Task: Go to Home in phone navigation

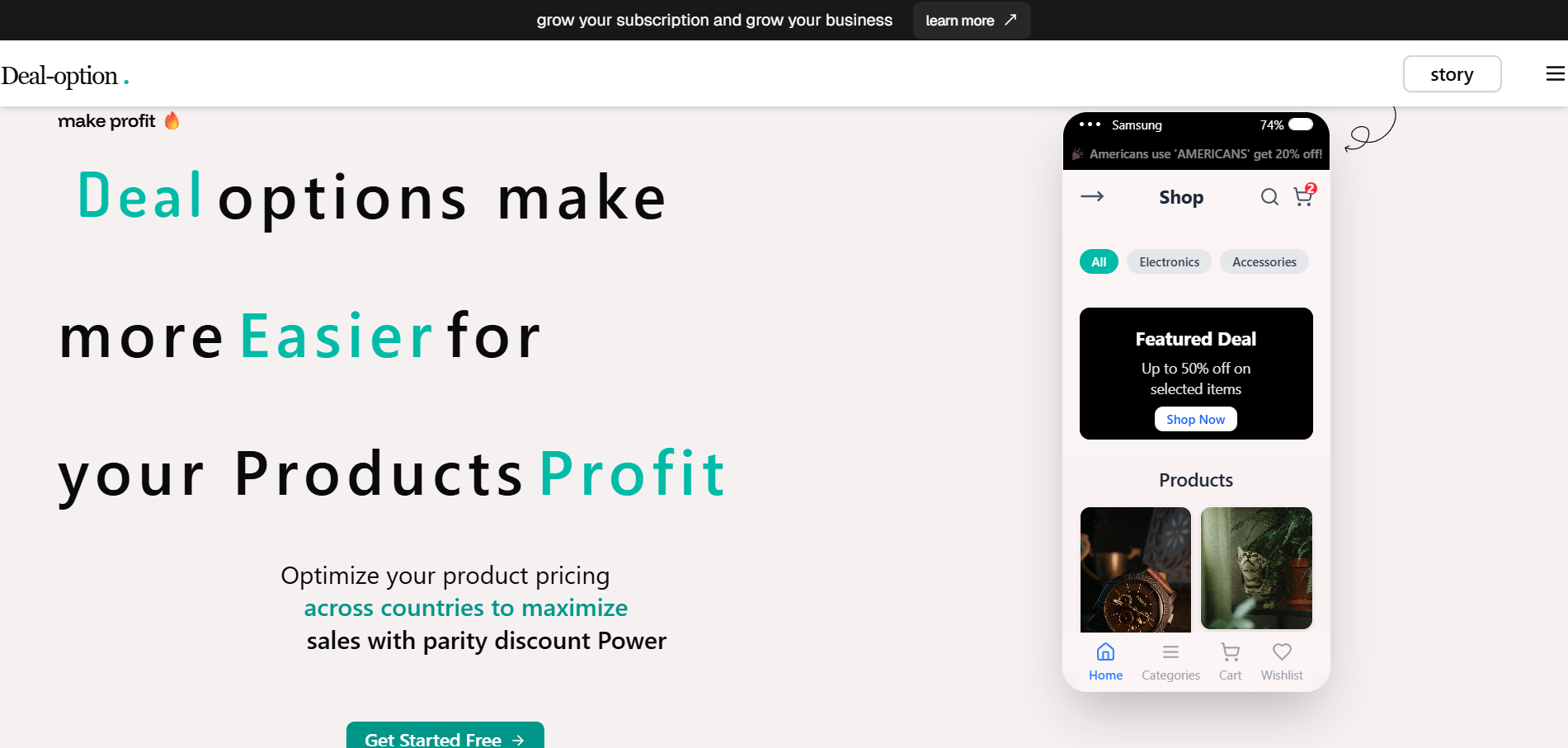Action: [1105, 661]
